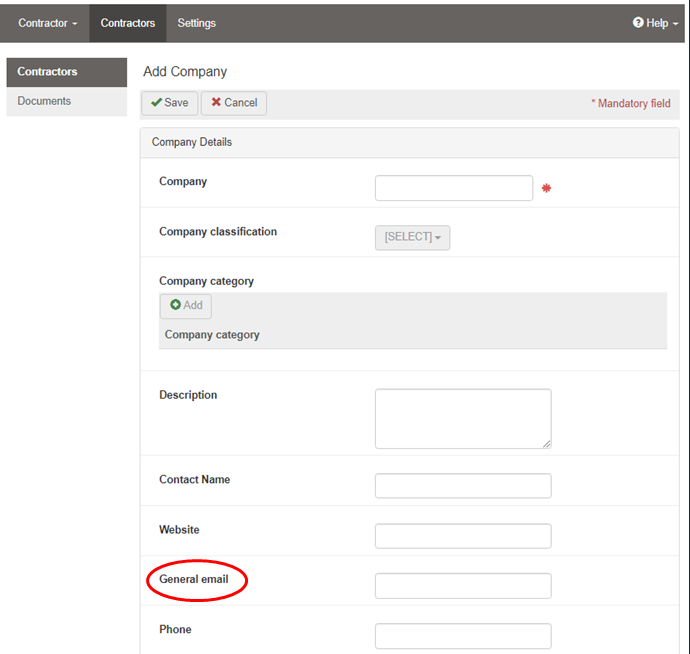This screenshot has width=690, height=654.
Task: Expand the Company classification SELECT dropdown
Action: 412,237
